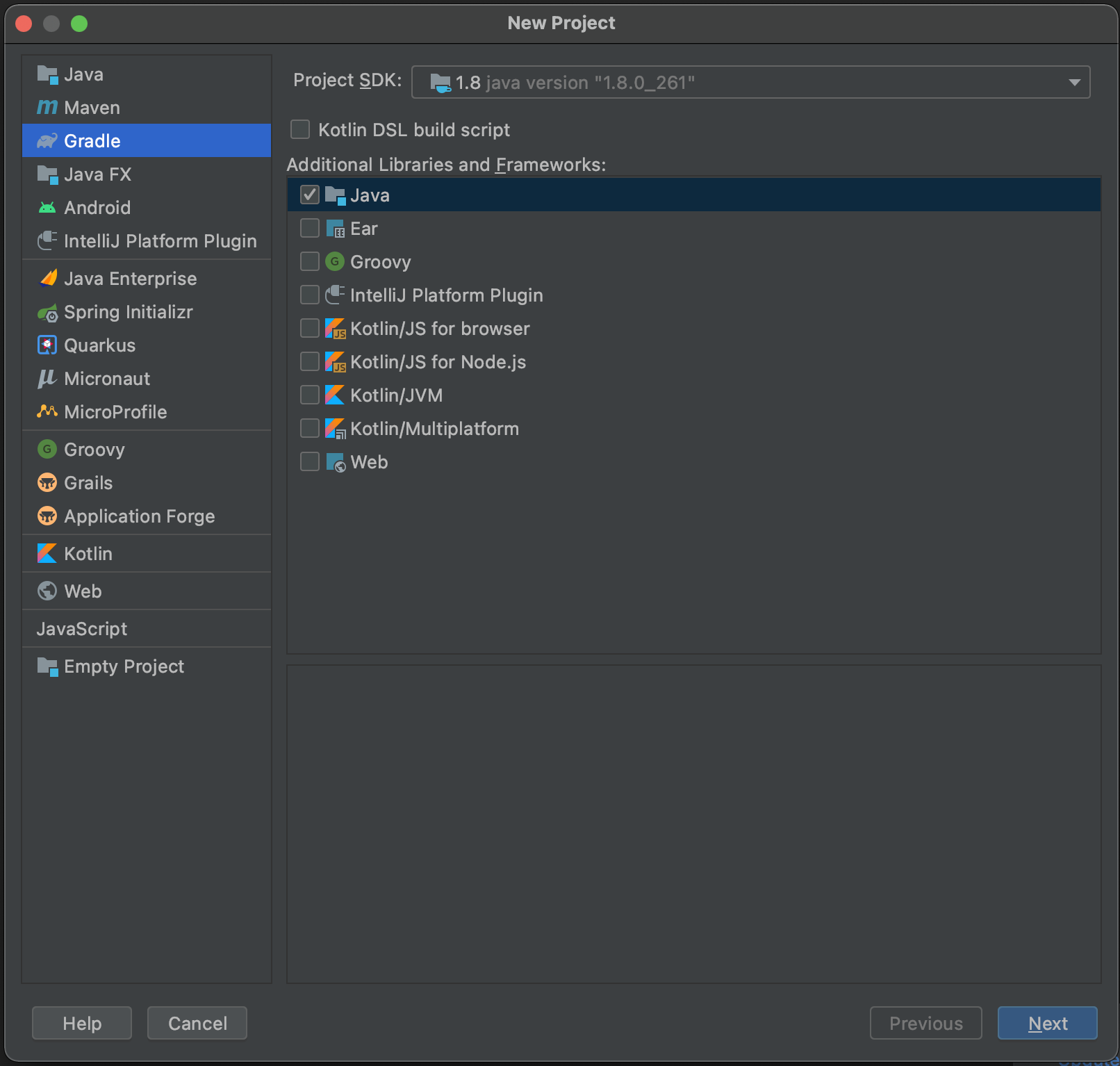This screenshot has width=1120, height=1066.
Task: Click IntelliJ Platform Plugin frameworks list icon
Action: (335, 295)
